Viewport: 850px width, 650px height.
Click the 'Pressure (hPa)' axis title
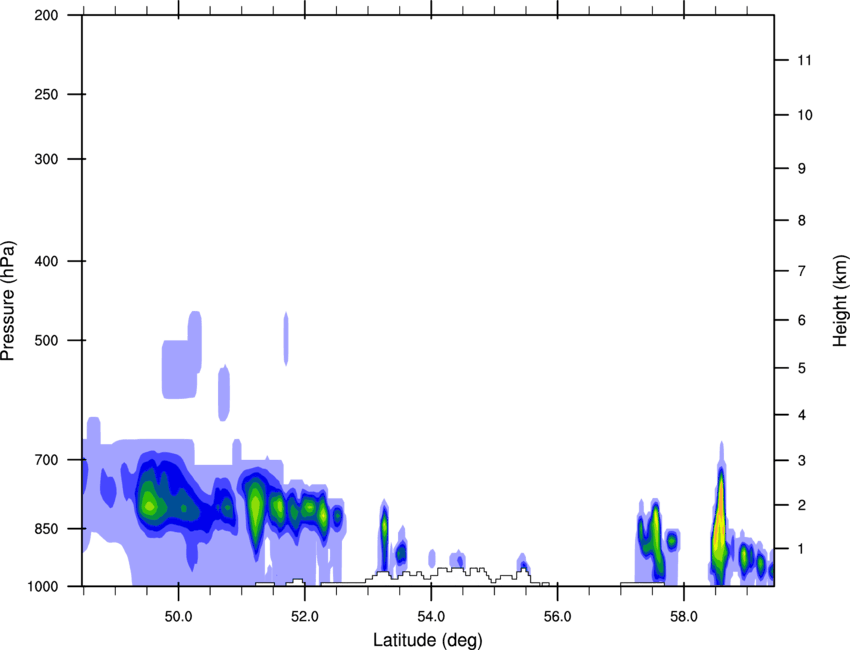(x=8, y=301)
